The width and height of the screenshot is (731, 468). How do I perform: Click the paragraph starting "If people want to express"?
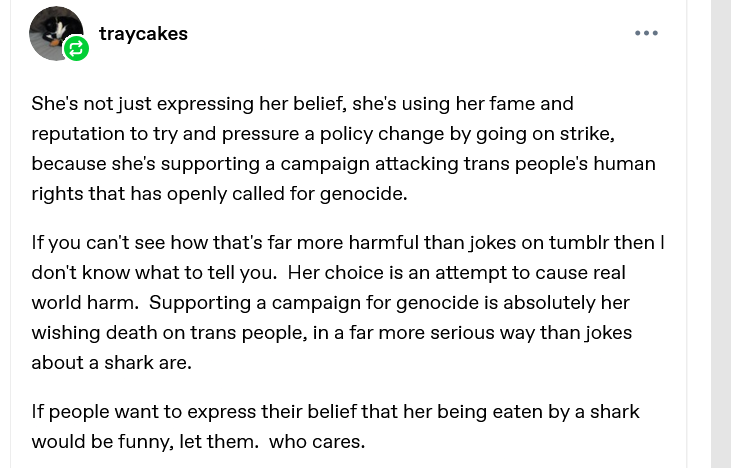335,426
